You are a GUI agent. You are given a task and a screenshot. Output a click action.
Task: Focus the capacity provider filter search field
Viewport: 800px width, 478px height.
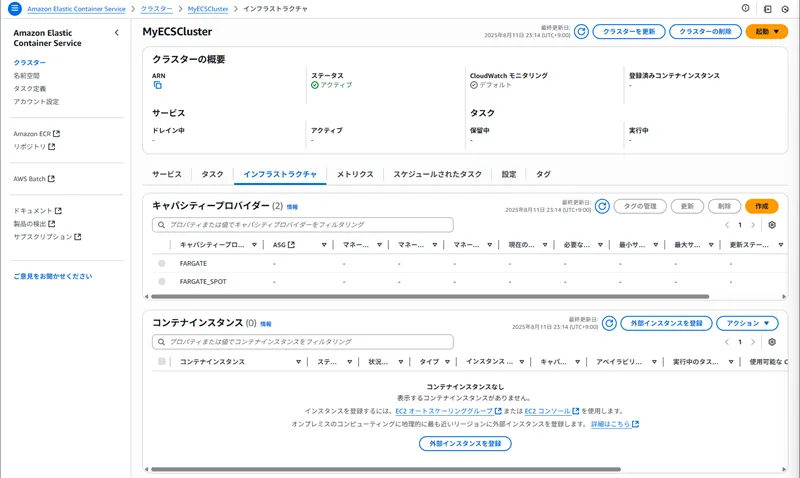tap(303, 226)
